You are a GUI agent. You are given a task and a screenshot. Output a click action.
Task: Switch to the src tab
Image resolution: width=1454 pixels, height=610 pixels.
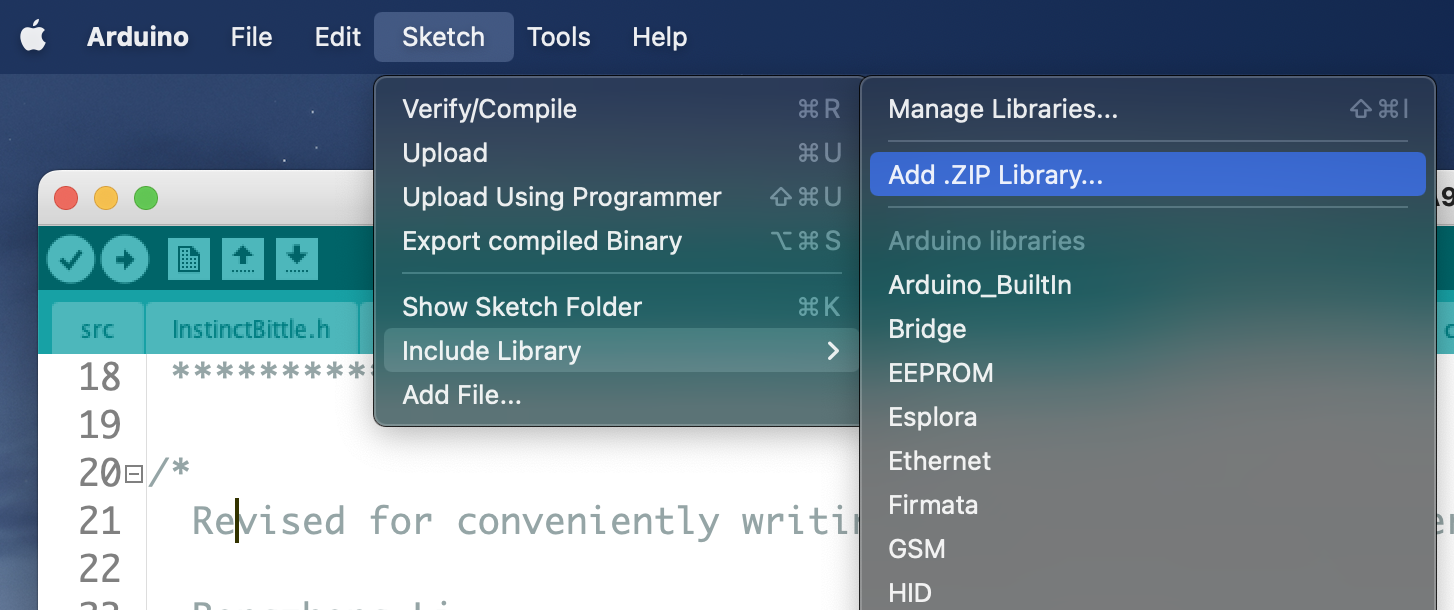(97, 329)
